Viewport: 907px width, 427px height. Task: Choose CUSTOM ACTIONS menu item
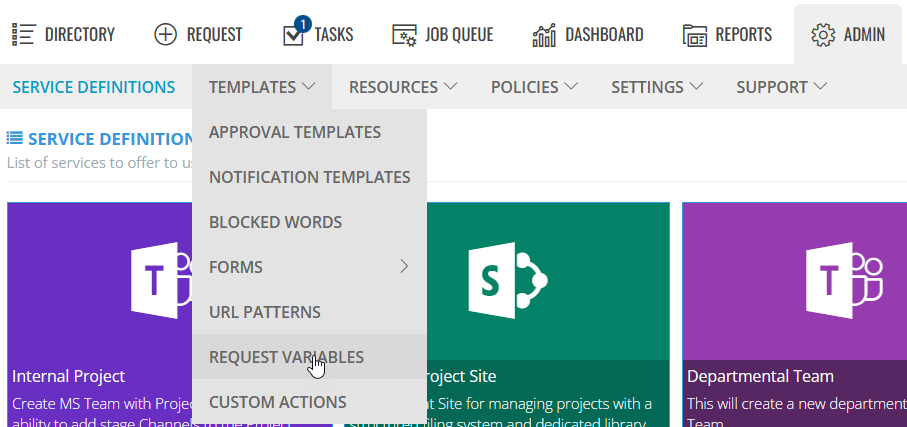tap(309, 402)
